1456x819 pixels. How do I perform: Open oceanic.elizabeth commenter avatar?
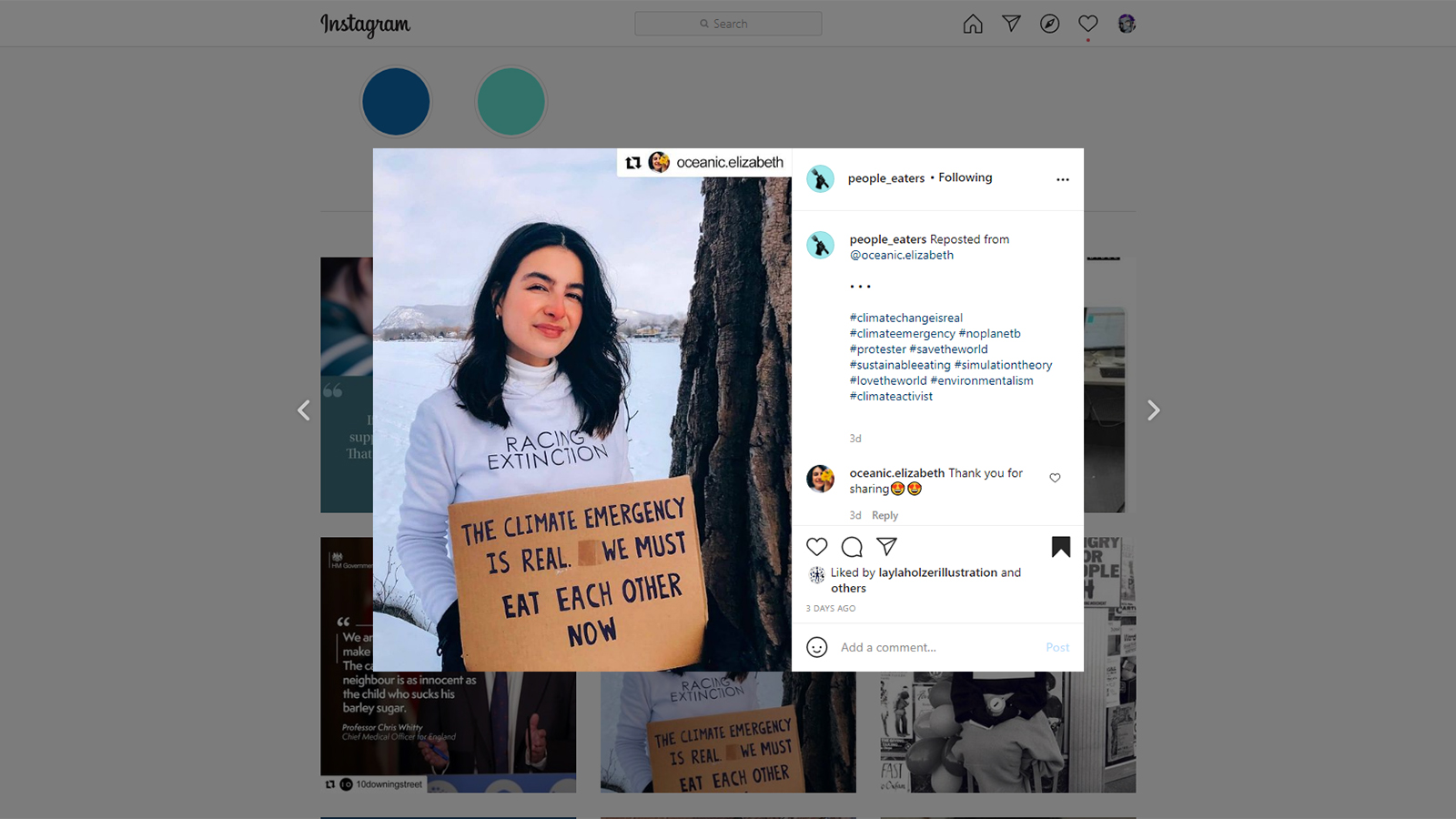(x=820, y=479)
